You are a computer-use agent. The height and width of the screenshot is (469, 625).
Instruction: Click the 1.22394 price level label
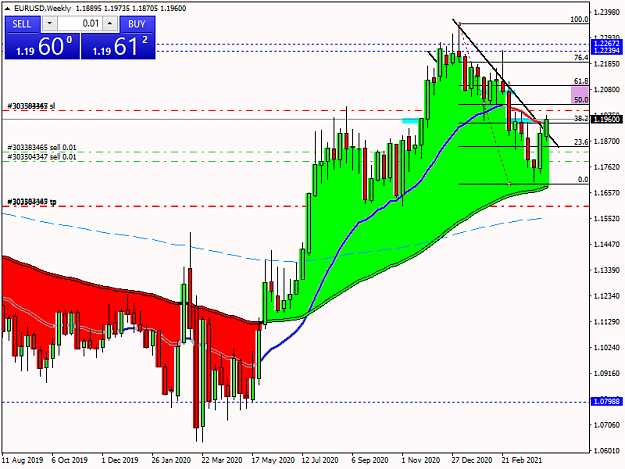coord(606,50)
